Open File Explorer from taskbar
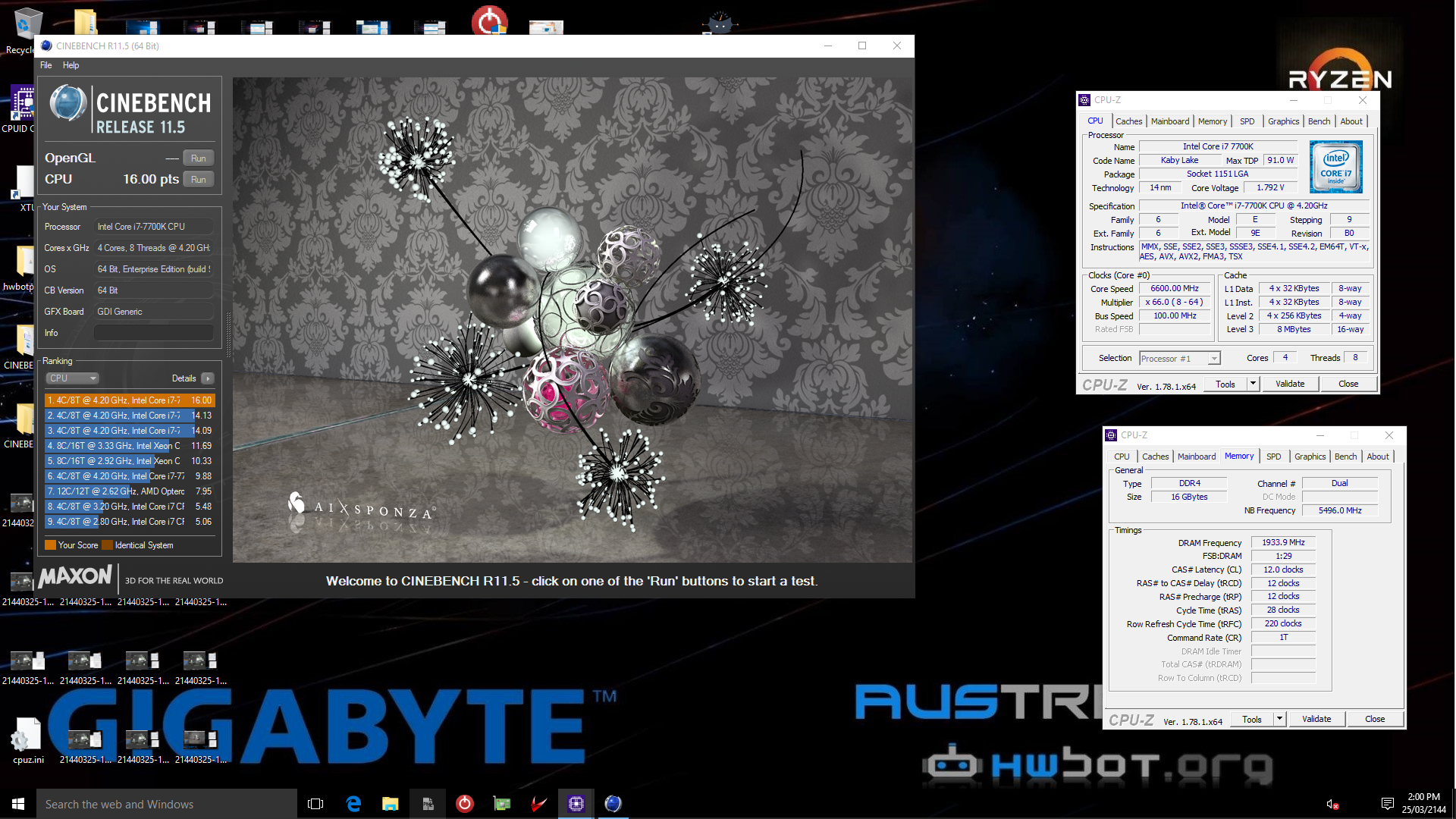1456x819 pixels. pos(391,804)
